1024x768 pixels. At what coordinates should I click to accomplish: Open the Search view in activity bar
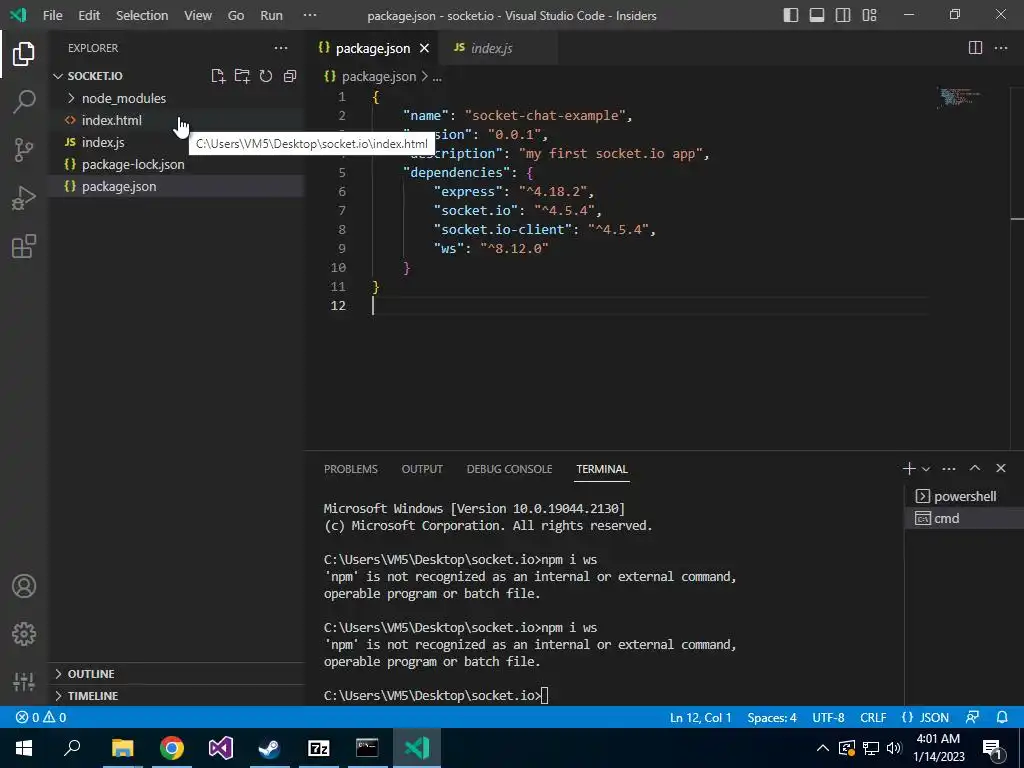[x=24, y=102]
